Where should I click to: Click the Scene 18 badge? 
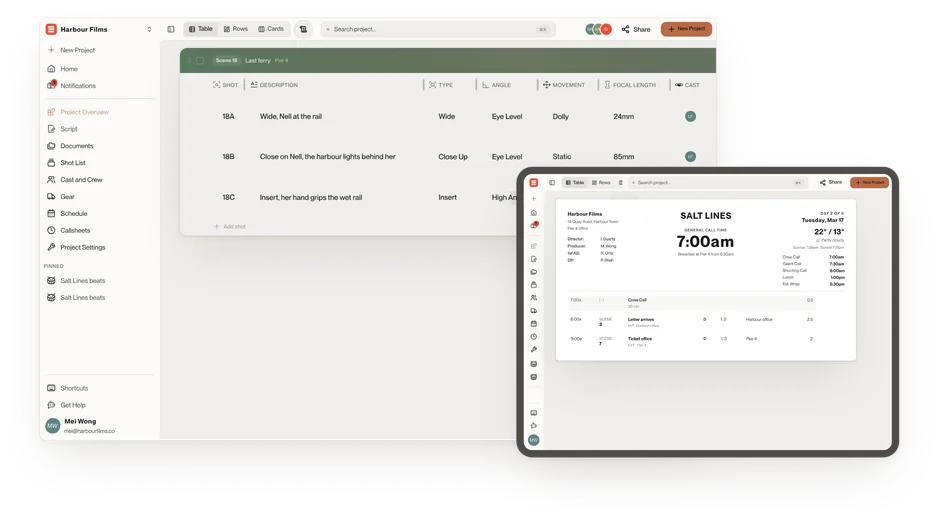(x=226, y=61)
